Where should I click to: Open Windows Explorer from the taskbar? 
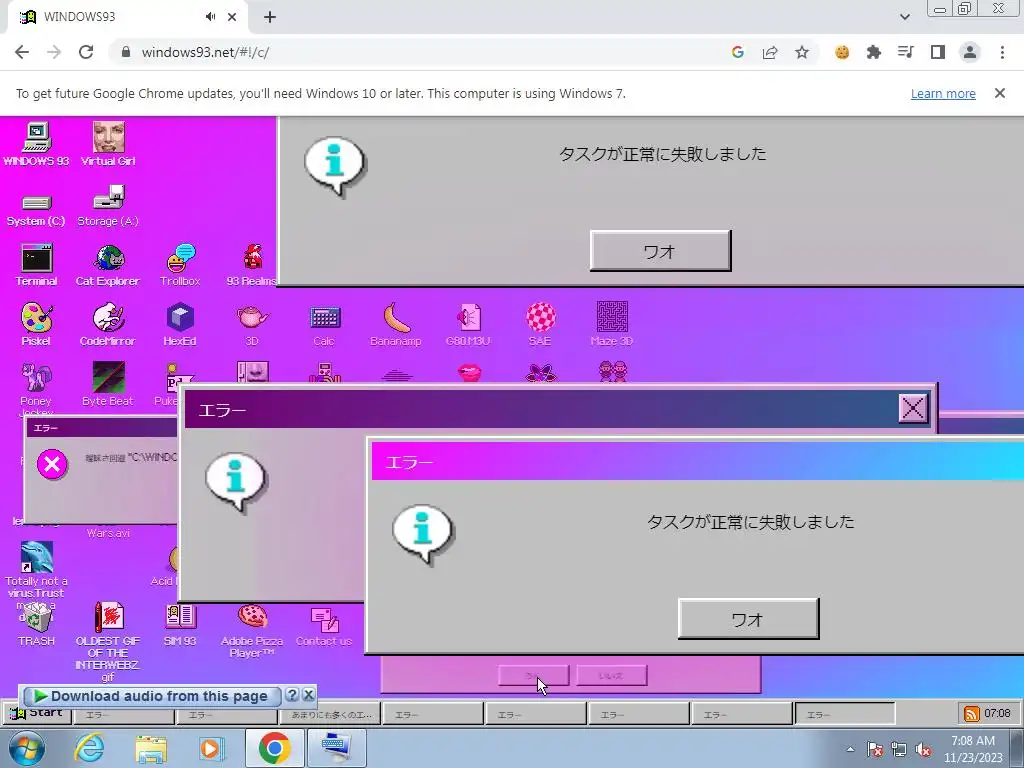tap(151, 748)
